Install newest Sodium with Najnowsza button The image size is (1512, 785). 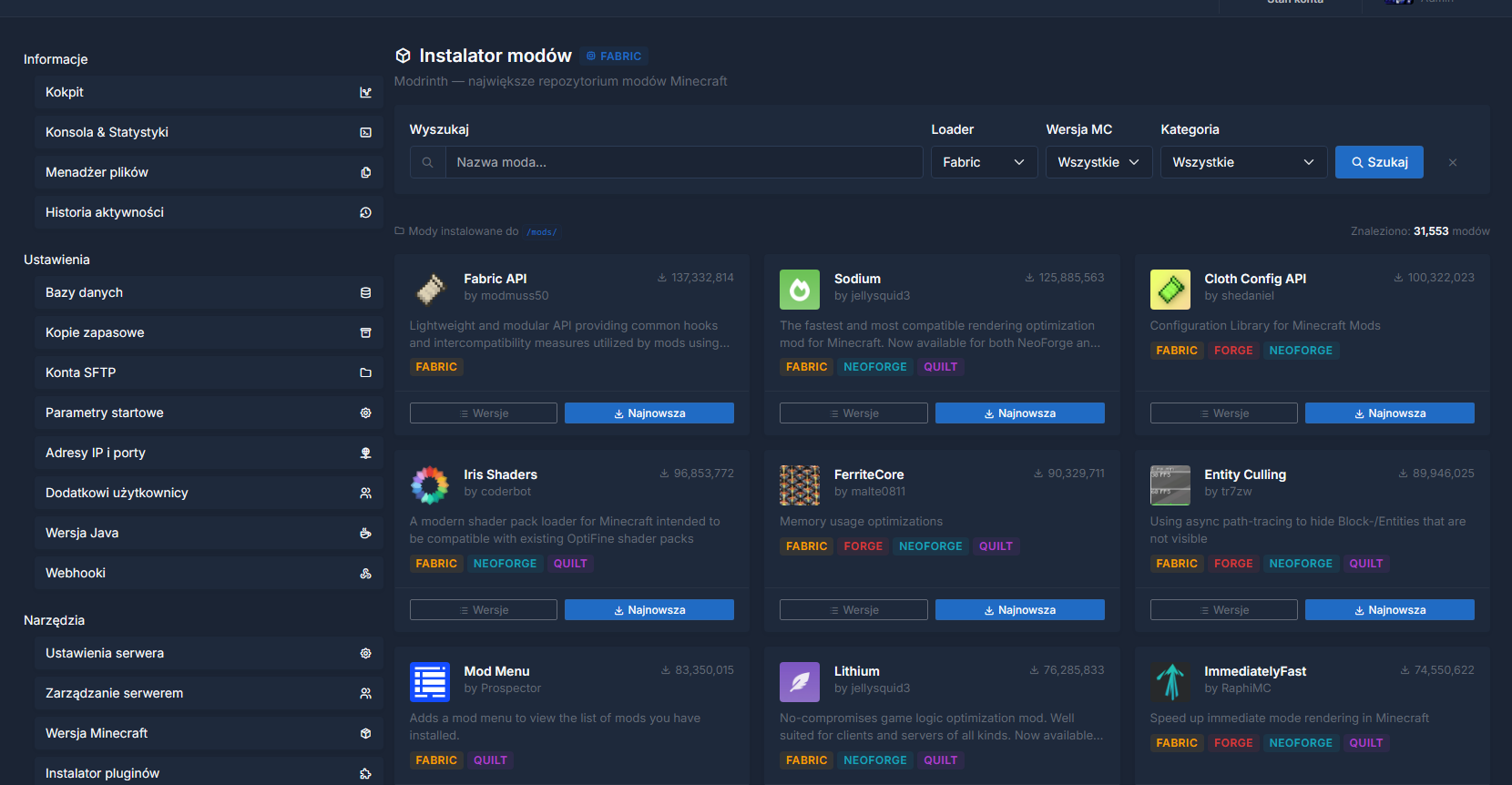coord(1019,413)
